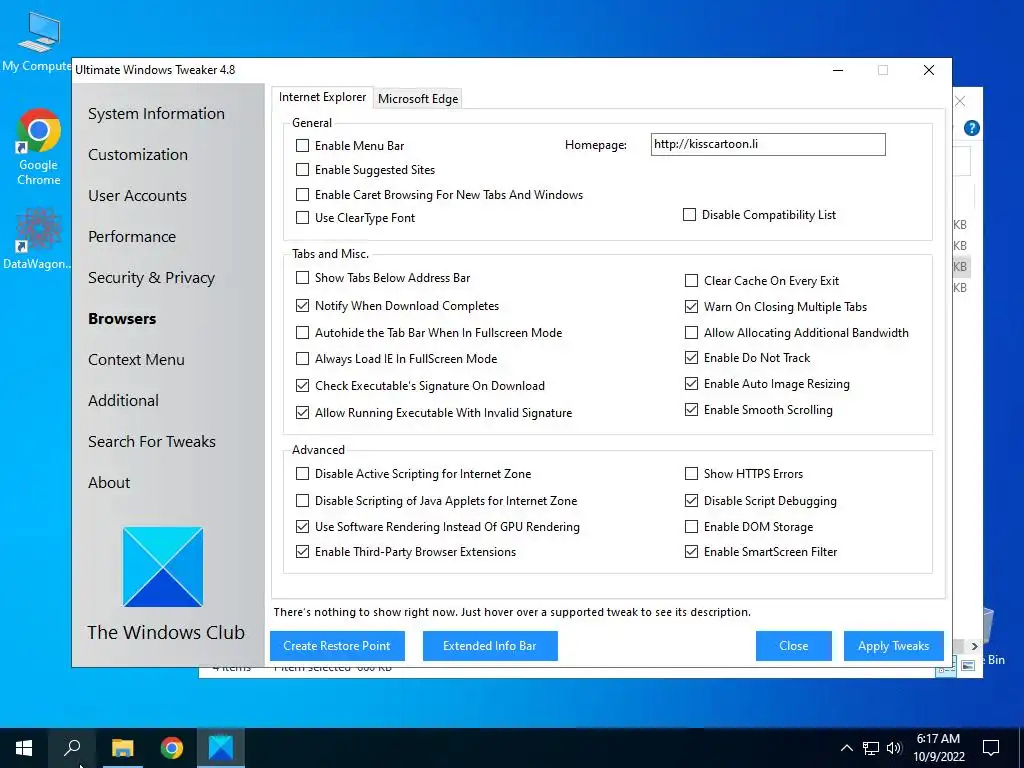Screen dimensions: 1024x768
Task: Open network status tray icon
Action: tap(871, 748)
